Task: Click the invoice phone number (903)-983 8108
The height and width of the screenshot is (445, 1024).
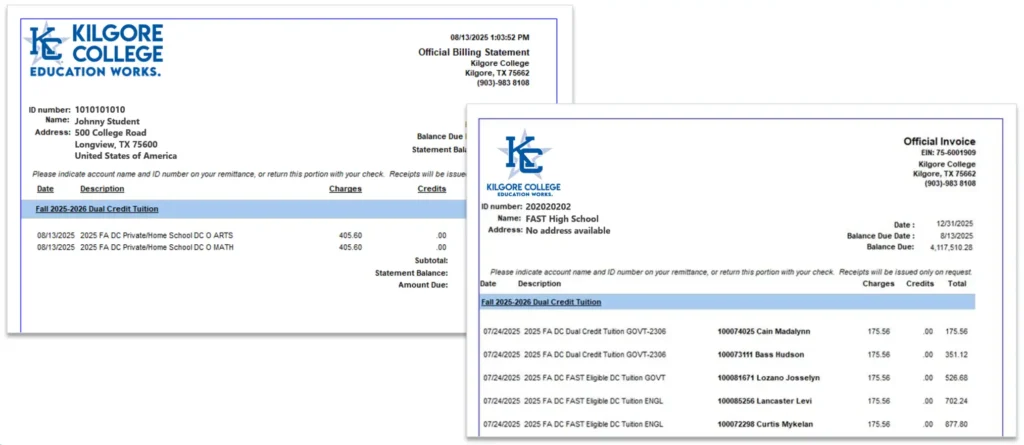Action: (950, 184)
